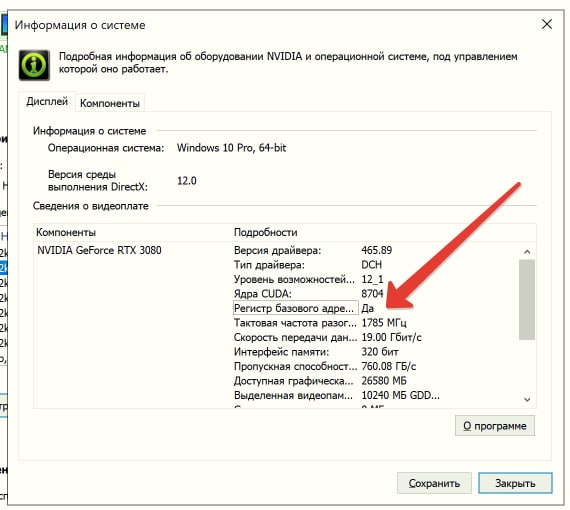
Task: Click the Сохранить button
Action: click(434, 483)
